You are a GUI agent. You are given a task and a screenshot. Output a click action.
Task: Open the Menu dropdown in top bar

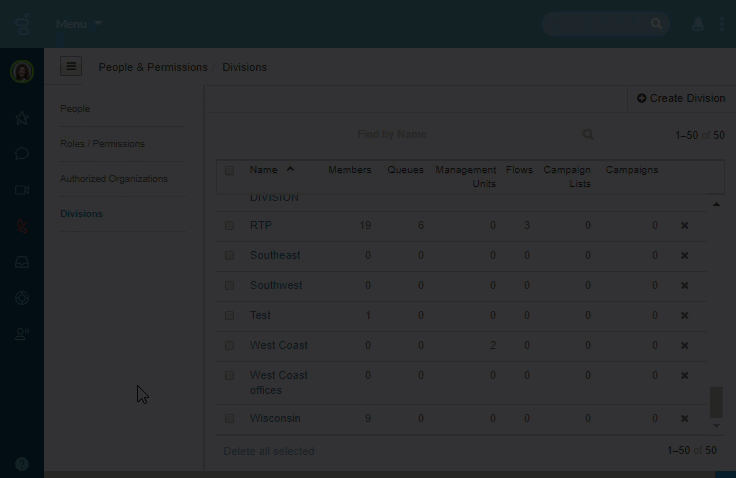pyautogui.click(x=78, y=24)
